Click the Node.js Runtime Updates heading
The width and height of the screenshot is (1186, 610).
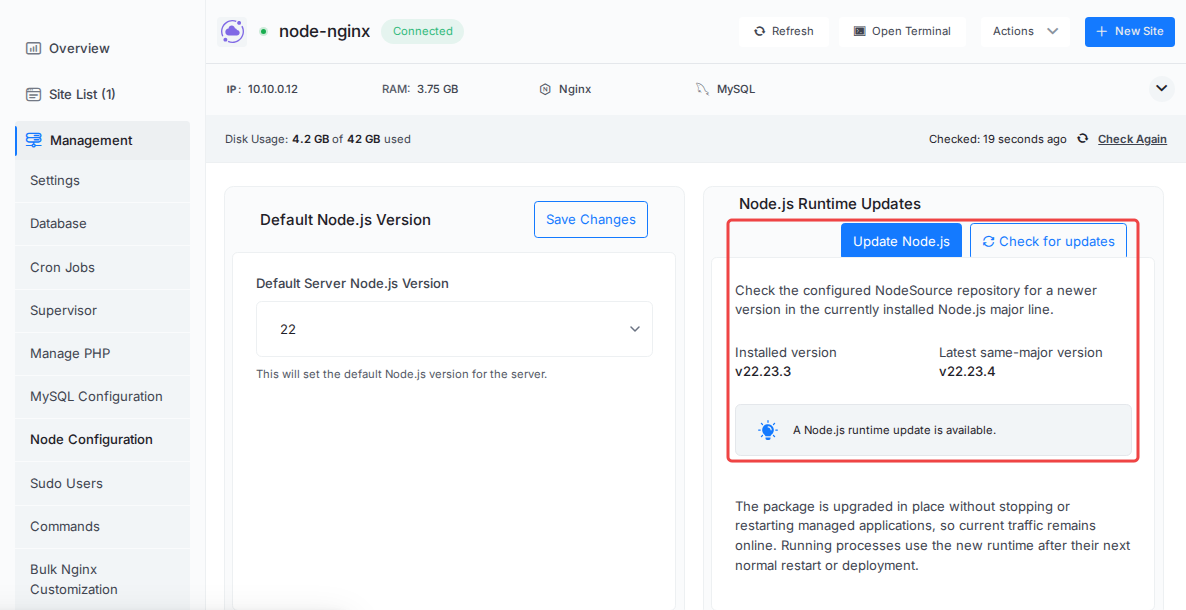830,204
